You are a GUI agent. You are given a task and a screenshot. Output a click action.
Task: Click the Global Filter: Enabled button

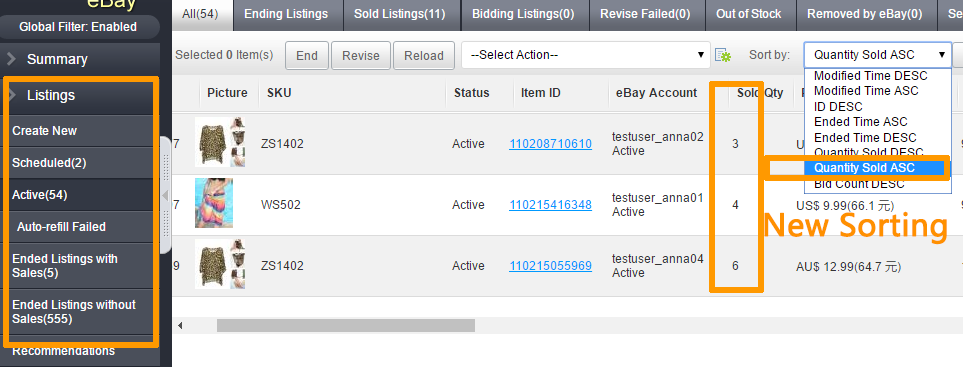point(79,27)
